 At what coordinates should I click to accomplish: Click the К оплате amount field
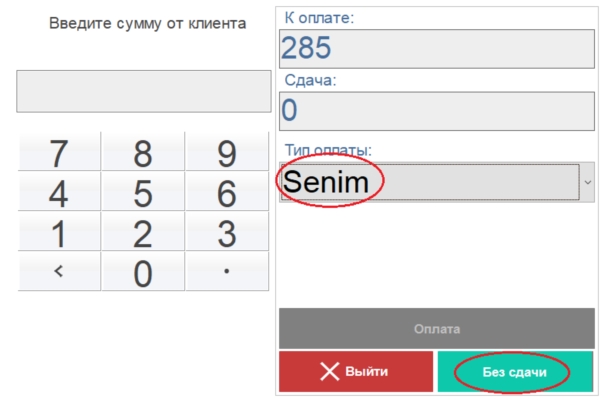(436, 48)
